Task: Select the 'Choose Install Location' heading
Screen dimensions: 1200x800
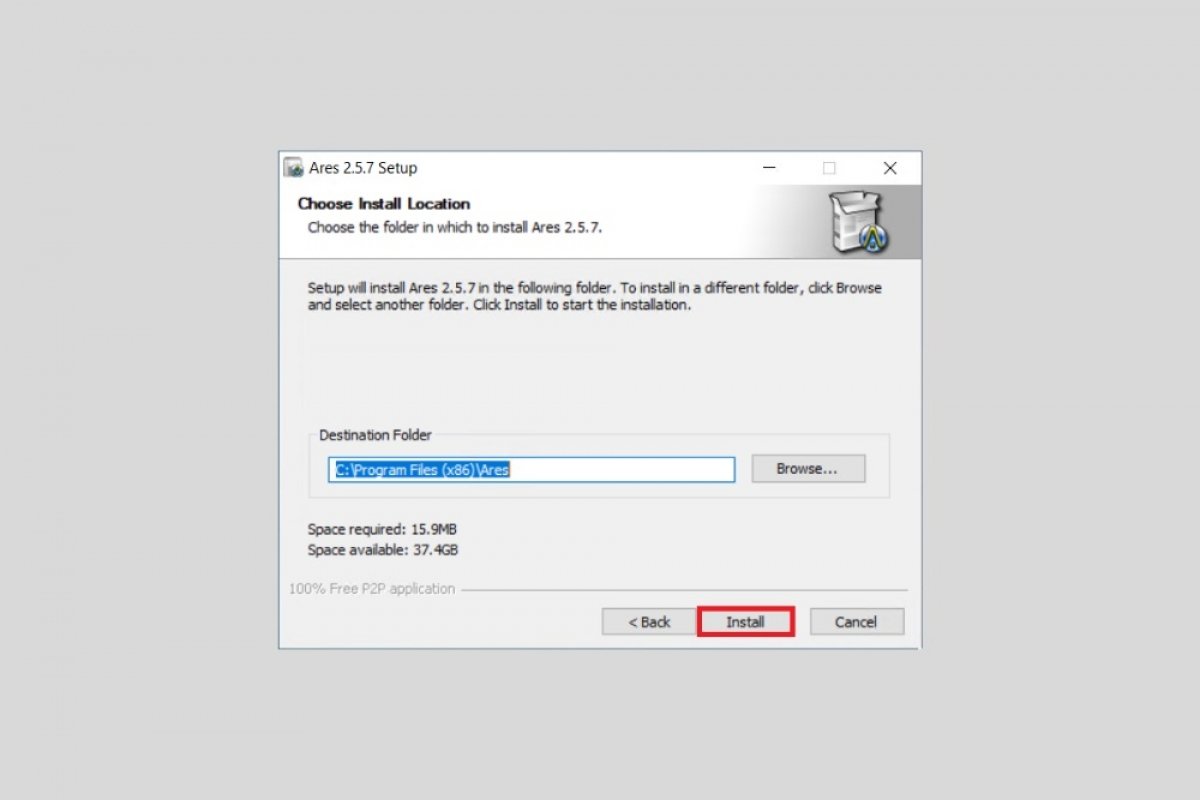Action: click(384, 204)
